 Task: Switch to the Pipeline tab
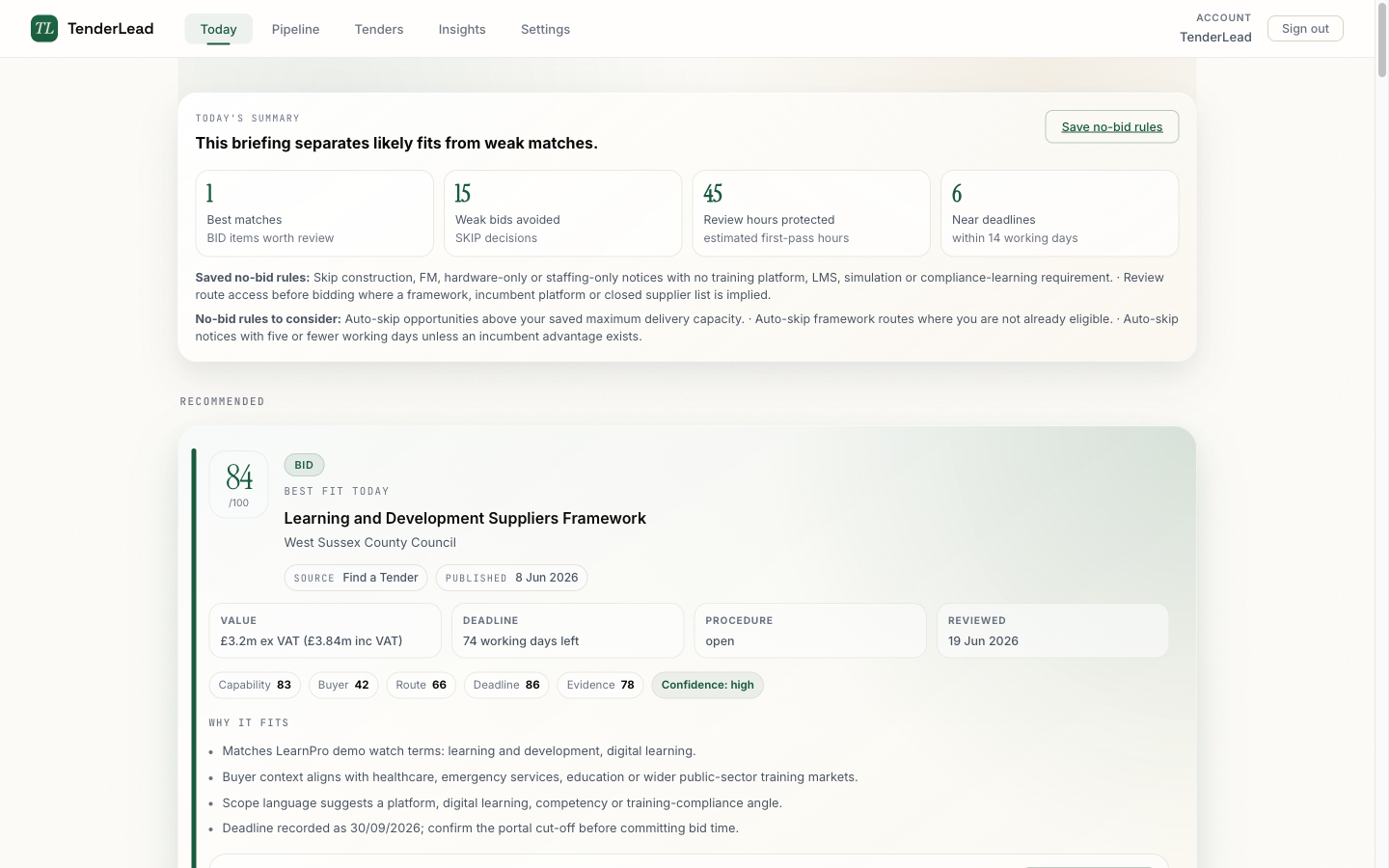[x=296, y=29]
